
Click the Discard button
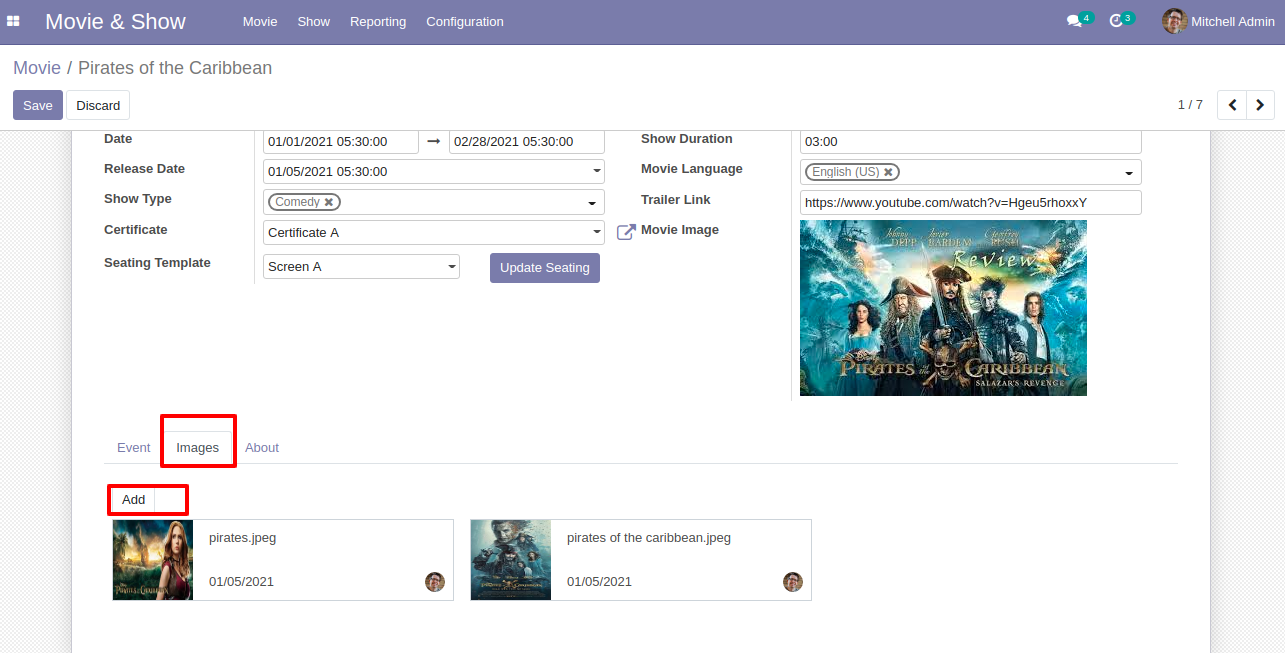pos(98,105)
